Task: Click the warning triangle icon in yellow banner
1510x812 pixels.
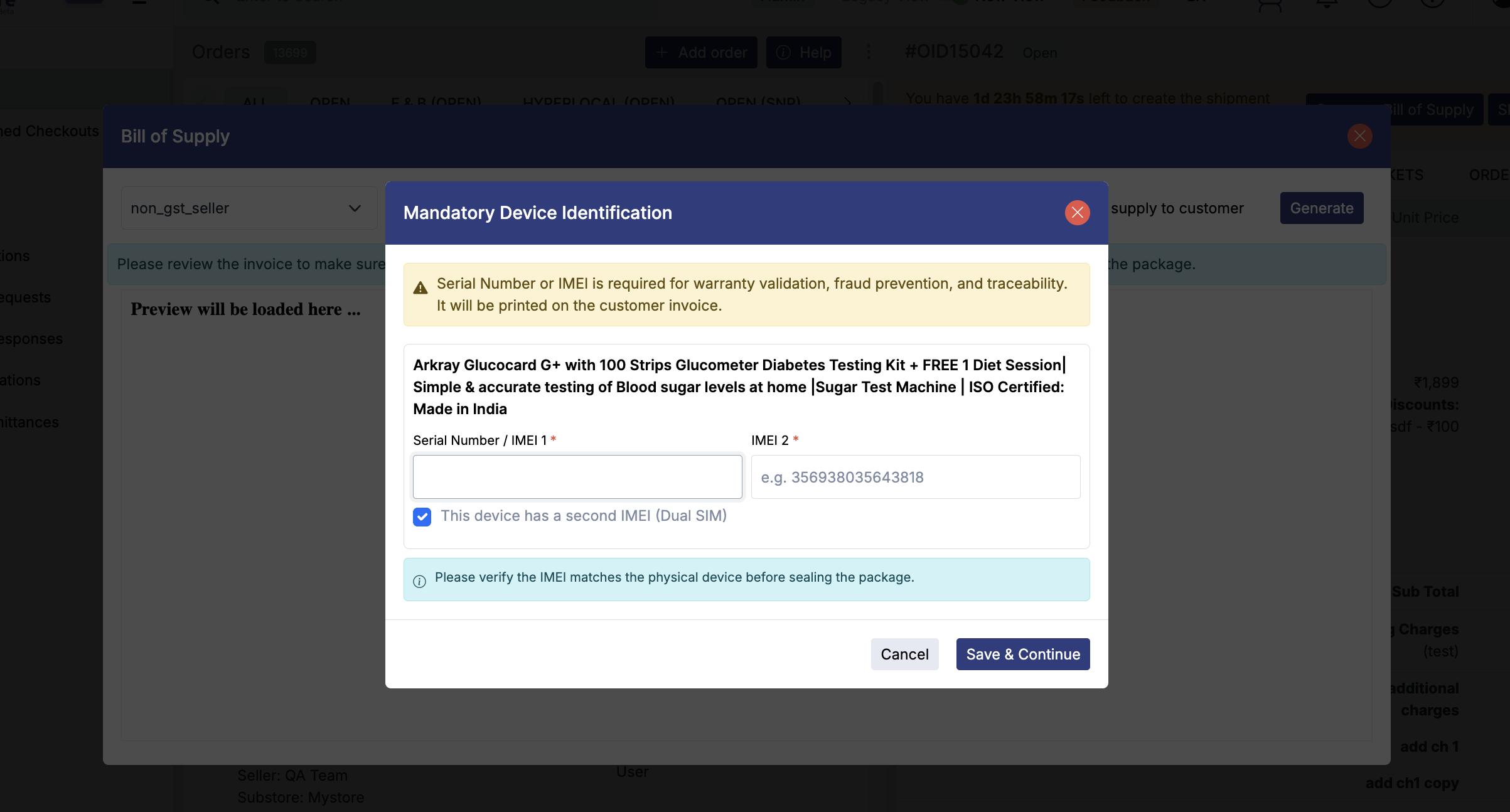Action: pyautogui.click(x=420, y=288)
